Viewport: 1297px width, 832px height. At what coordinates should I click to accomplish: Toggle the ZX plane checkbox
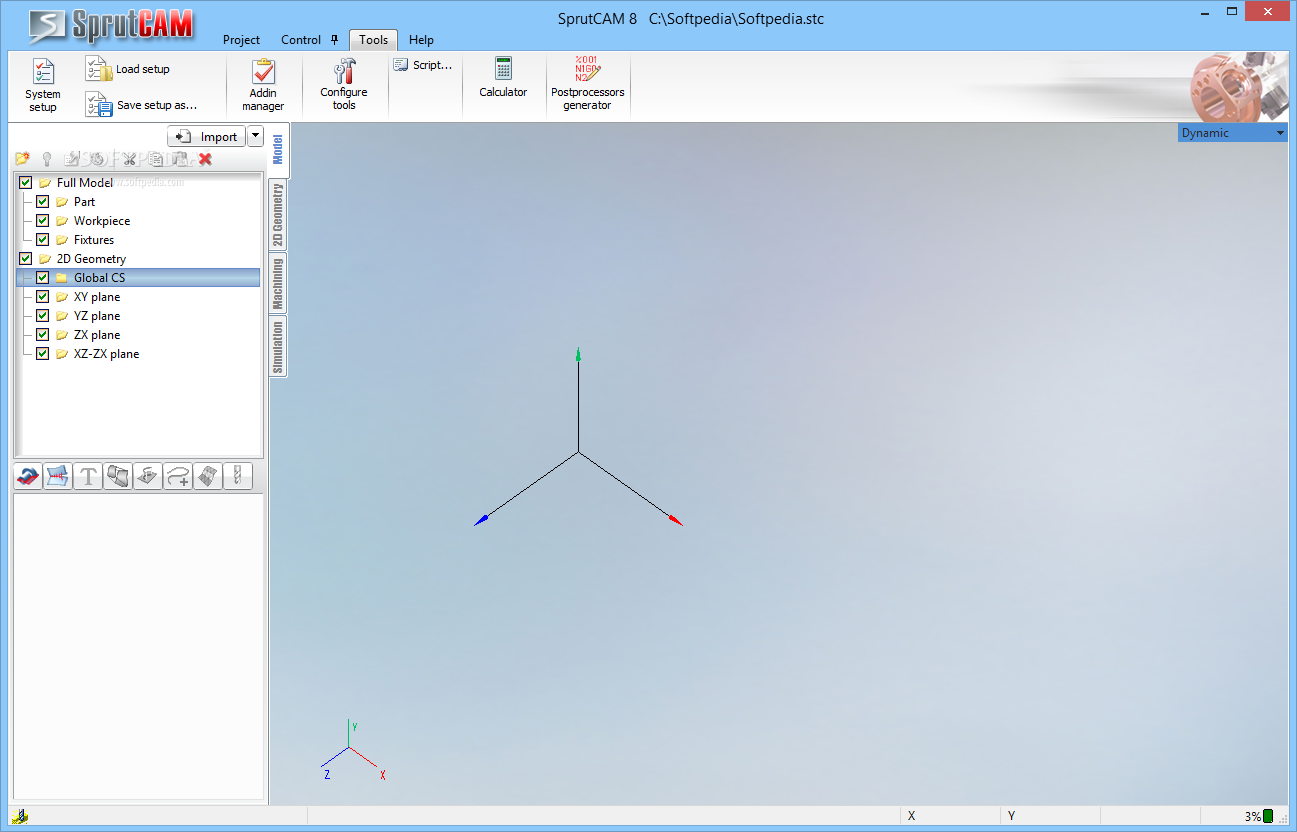click(42, 335)
